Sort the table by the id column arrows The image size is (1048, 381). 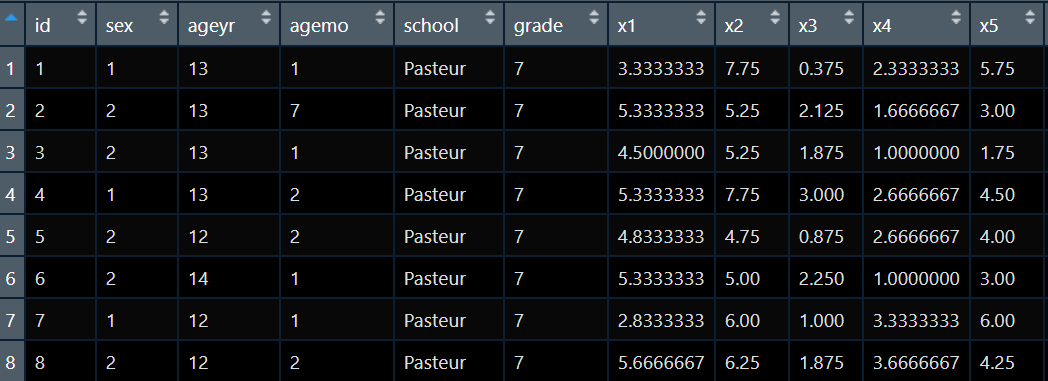pyautogui.click(x=82, y=17)
